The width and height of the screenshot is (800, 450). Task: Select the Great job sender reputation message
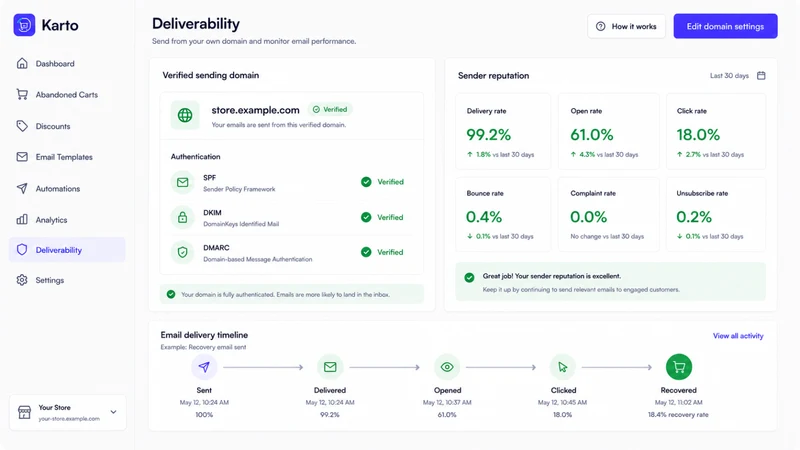click(552, 276)
